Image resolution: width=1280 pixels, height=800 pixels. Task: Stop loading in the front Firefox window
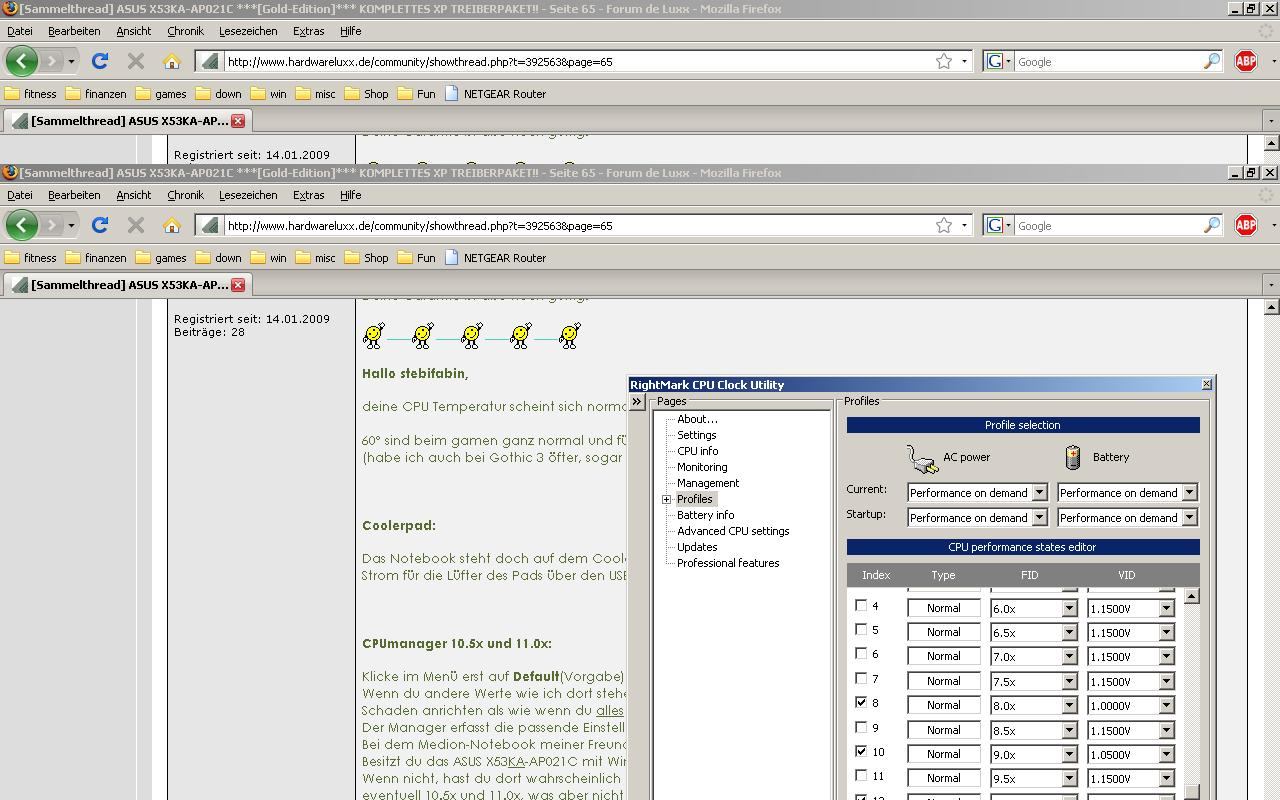pos(136,225)
